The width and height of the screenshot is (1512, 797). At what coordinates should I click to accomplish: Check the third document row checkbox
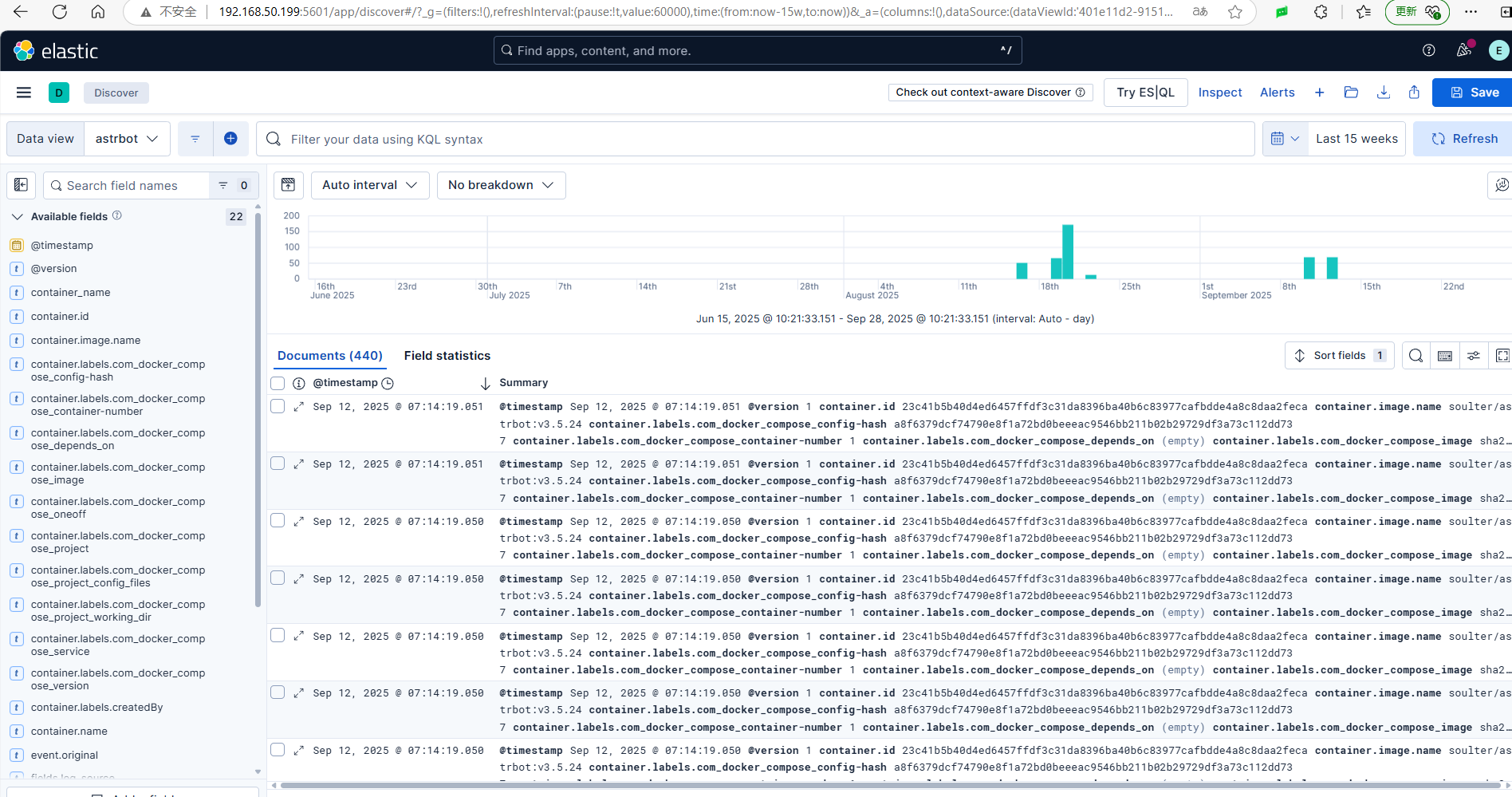point(278,521)
